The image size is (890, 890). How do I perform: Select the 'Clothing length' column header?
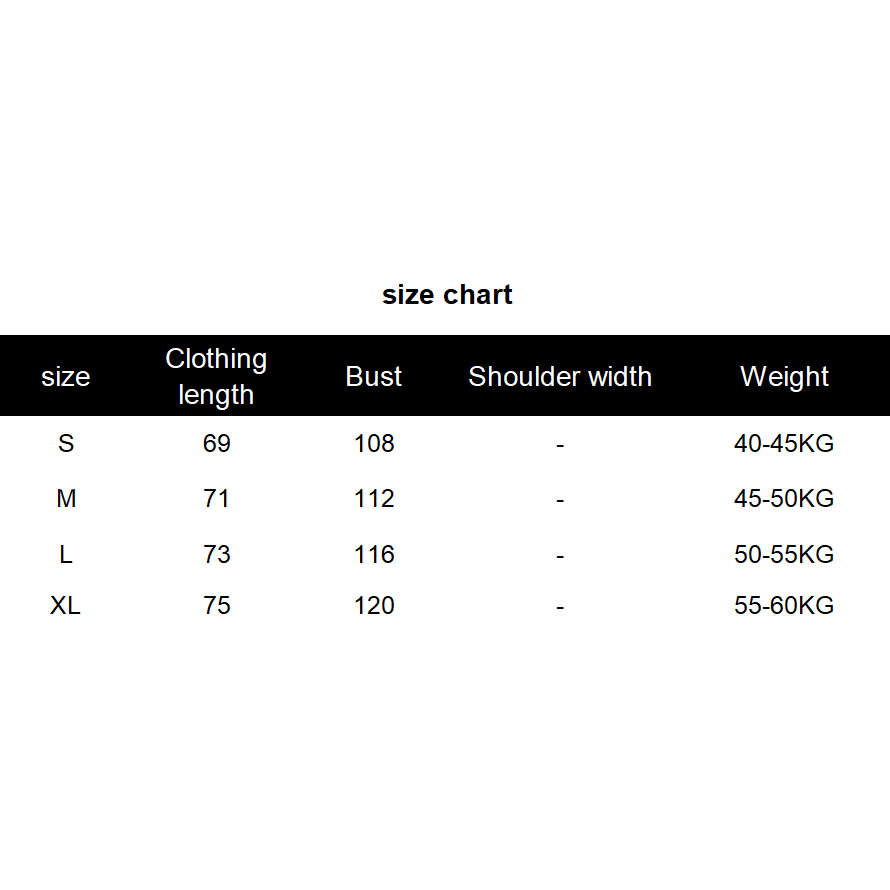click(216, 376)
